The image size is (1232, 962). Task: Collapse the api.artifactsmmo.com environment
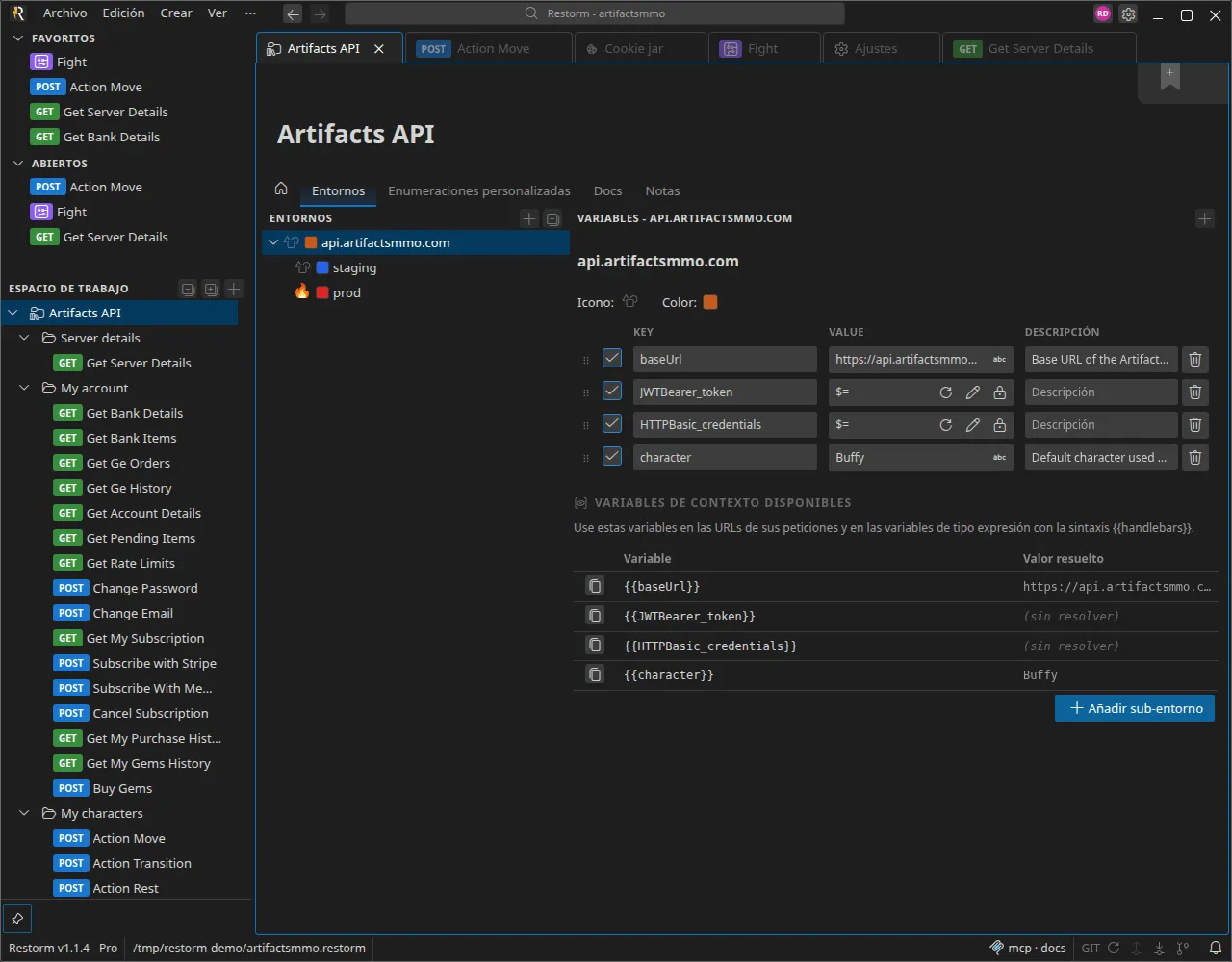point(273,242)
